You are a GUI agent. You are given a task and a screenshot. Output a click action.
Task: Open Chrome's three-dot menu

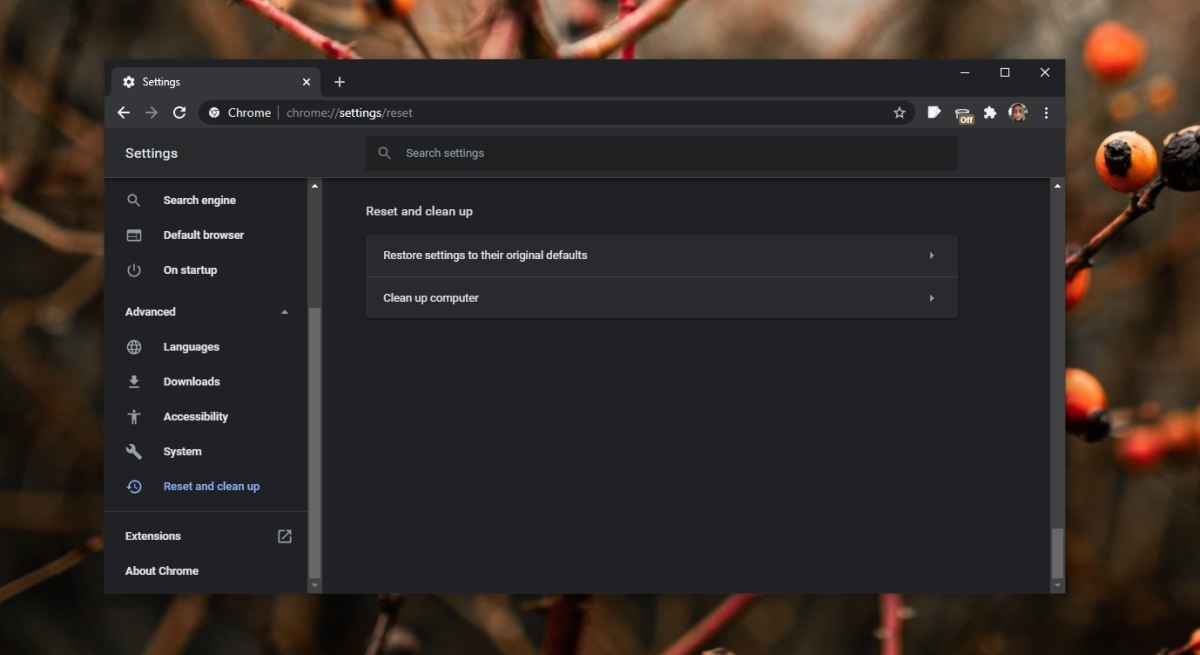click(1046, 113)
